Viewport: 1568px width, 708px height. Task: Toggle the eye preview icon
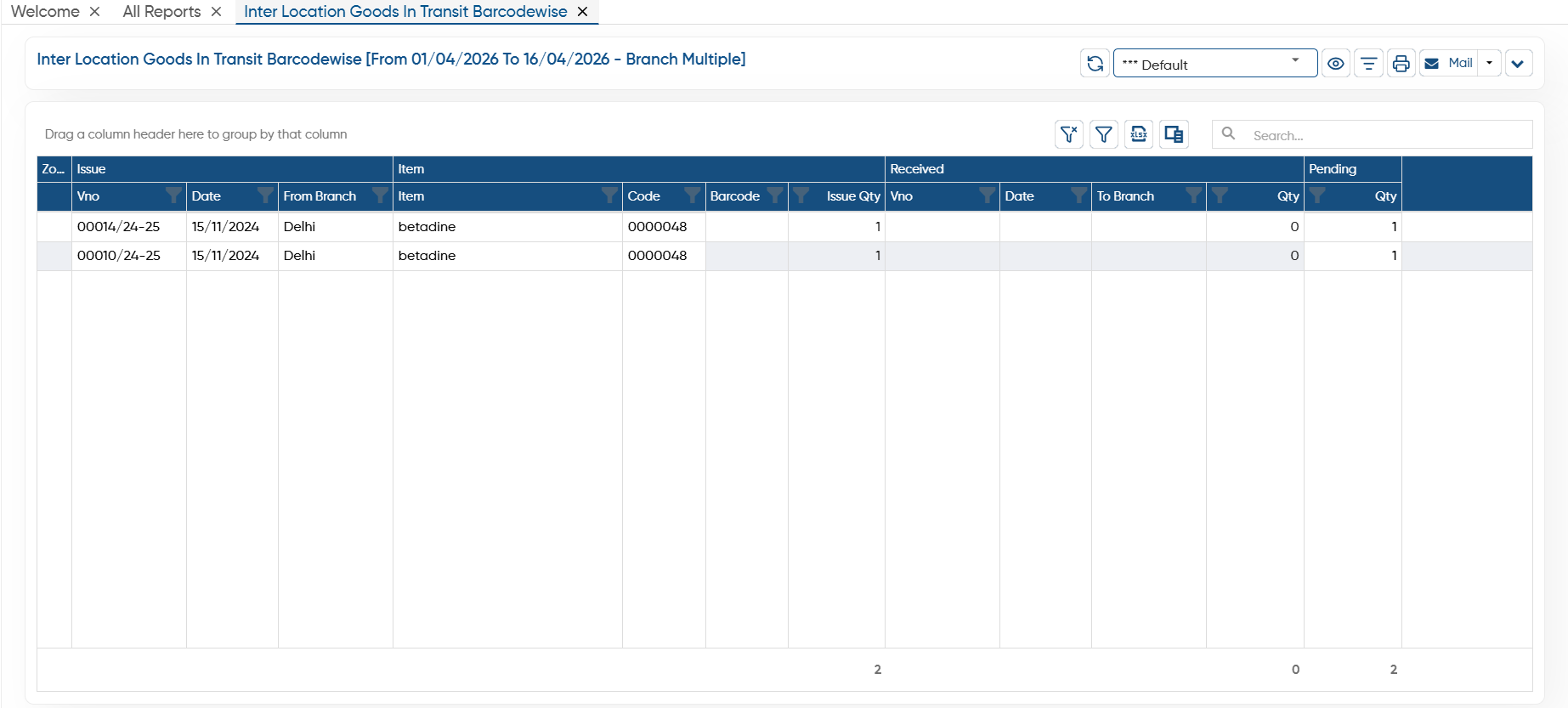click(x=1336, y=64)
